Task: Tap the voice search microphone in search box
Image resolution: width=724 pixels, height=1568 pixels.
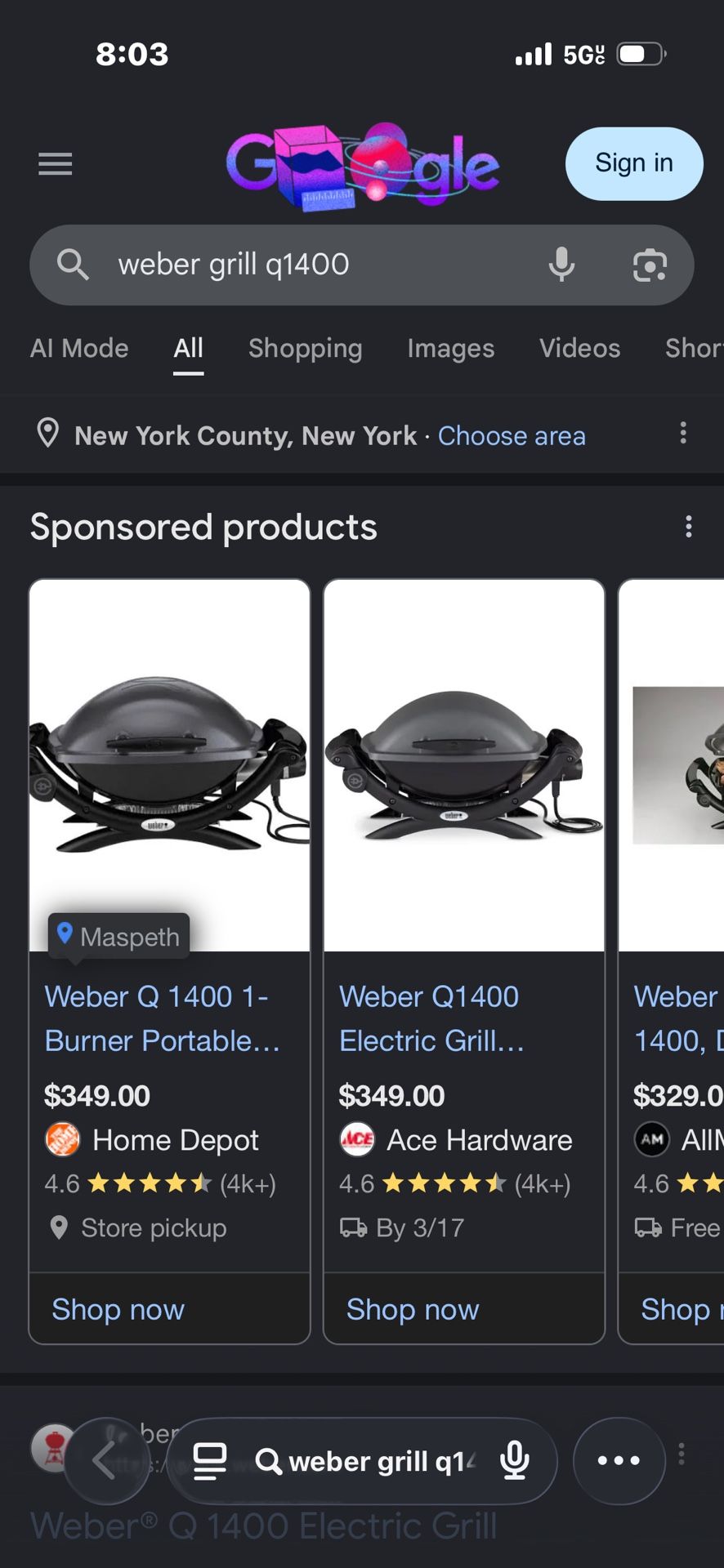Action: click(561, 265)
